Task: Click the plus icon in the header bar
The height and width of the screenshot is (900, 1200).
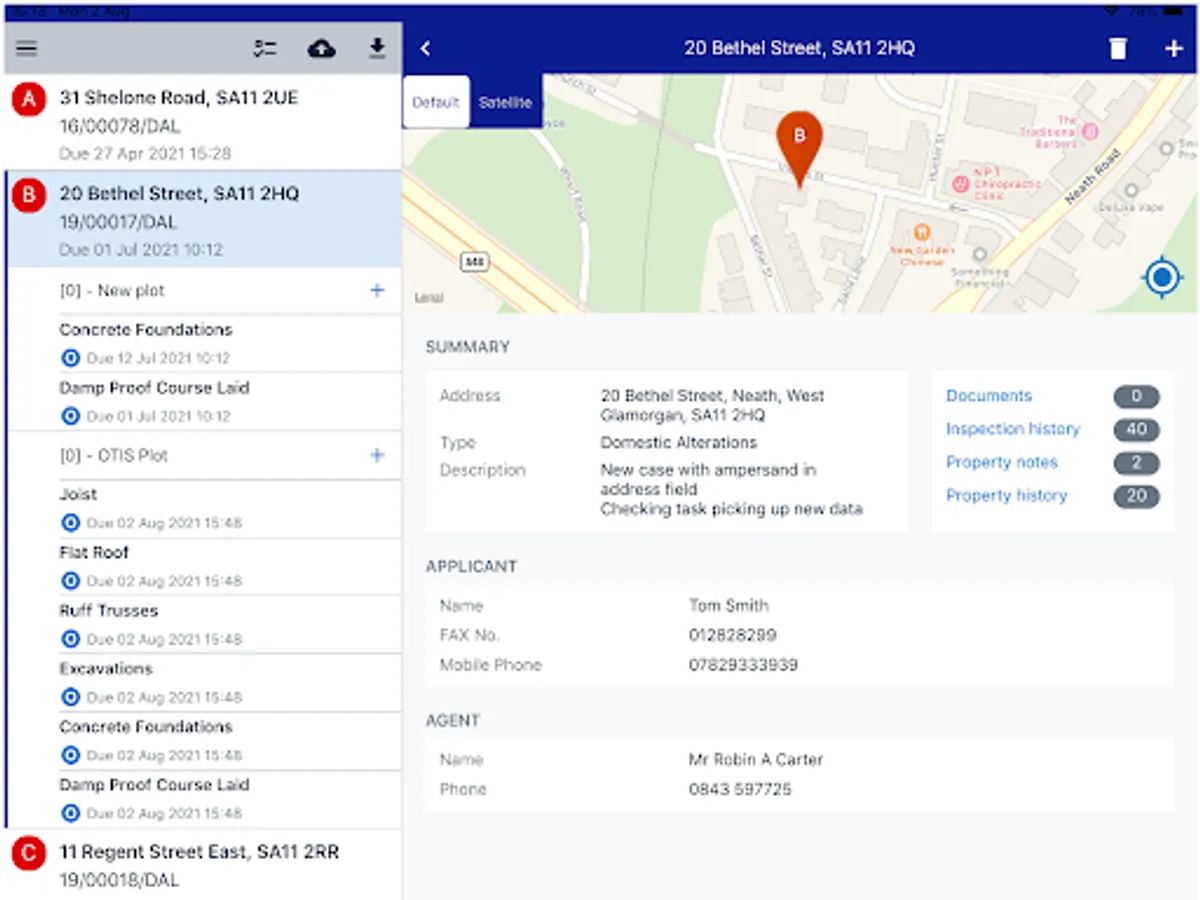Action: pyautogui.click(x=1174, y=49)
